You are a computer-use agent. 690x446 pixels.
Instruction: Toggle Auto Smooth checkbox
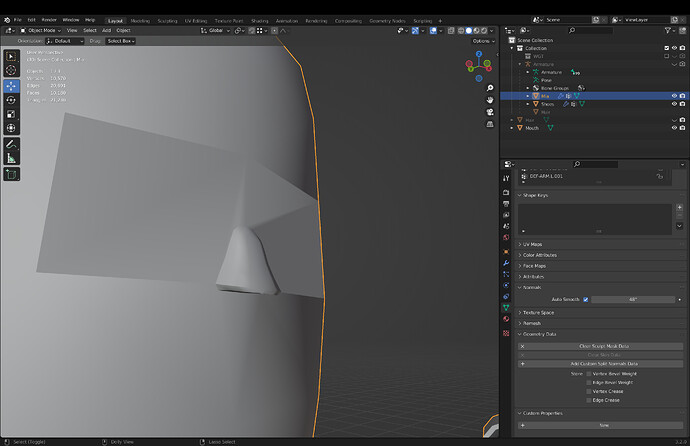click(586, 300)
